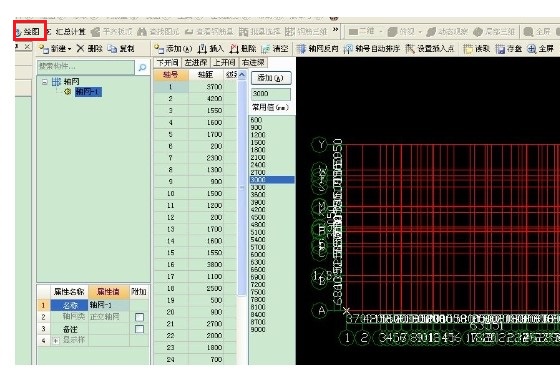Click the 存盘 save icon

[500, 49]
